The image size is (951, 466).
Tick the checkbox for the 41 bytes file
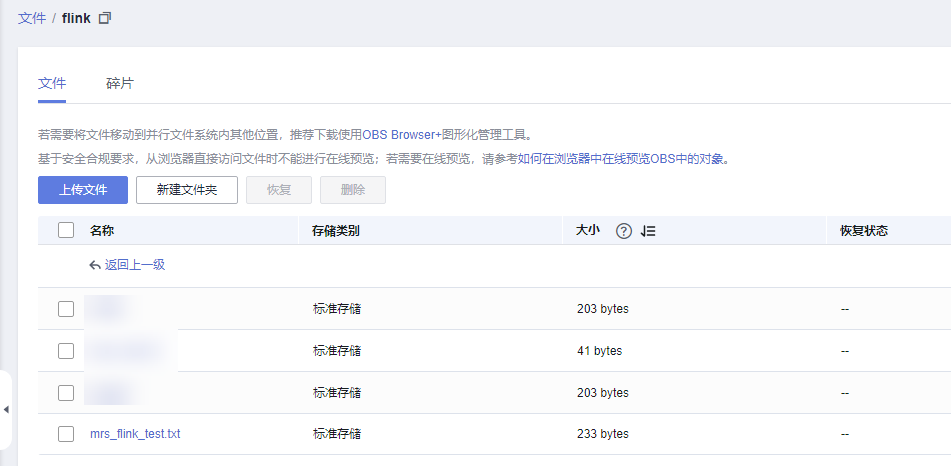[x=66, y=351]
